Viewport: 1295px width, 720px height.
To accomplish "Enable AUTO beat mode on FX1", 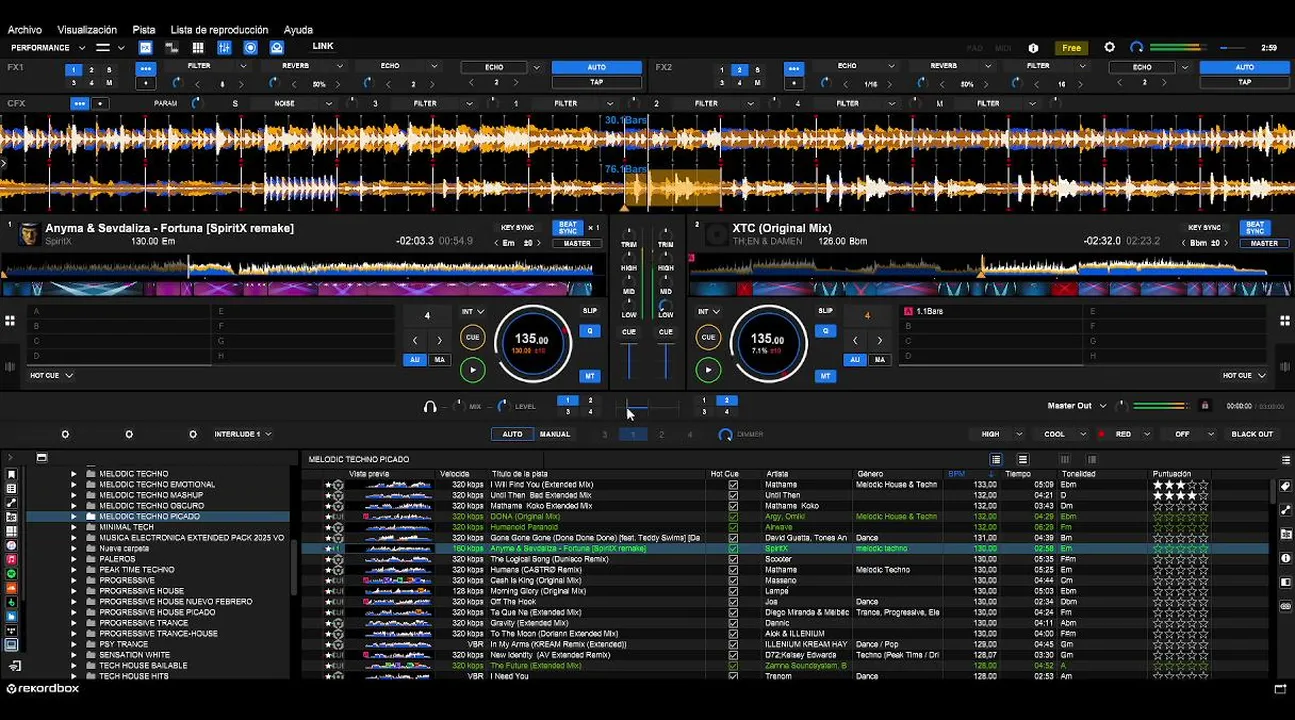I will click(597, 67).
